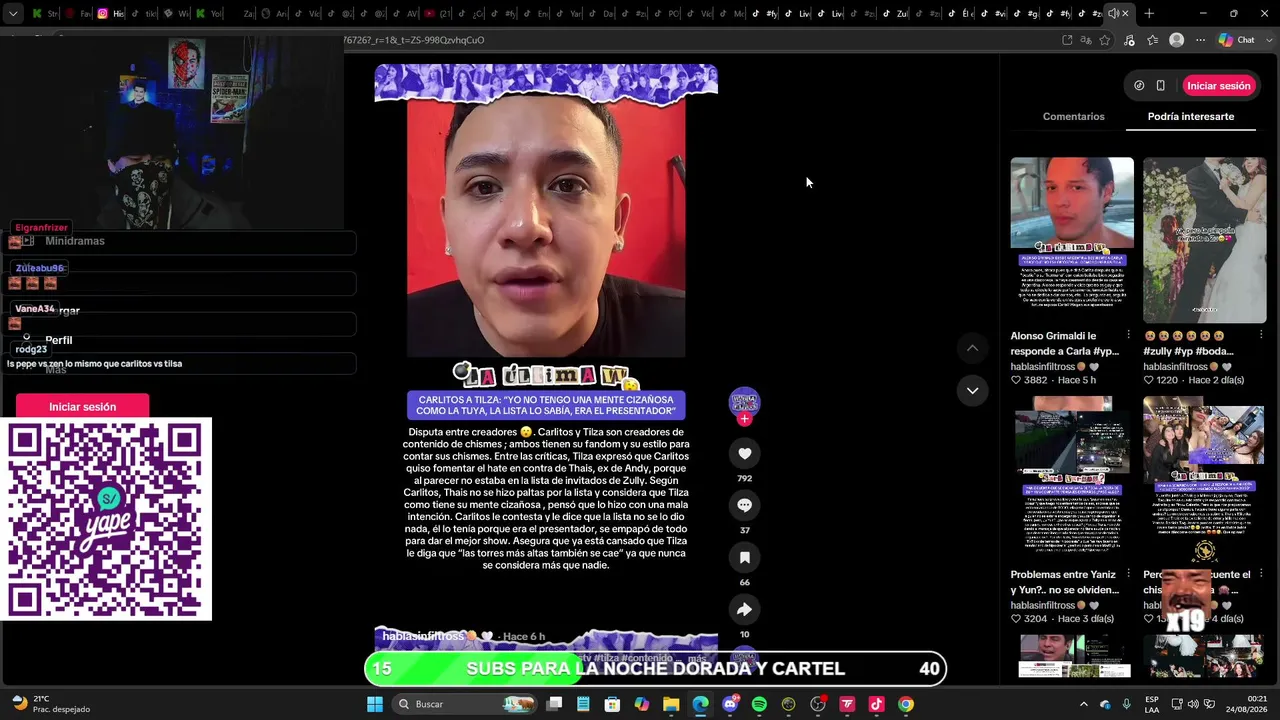Open the Alonso Grimaldi recommended video thumbnail
This screenshot has height=720, width=1280.
click(x=1072, y=240)
